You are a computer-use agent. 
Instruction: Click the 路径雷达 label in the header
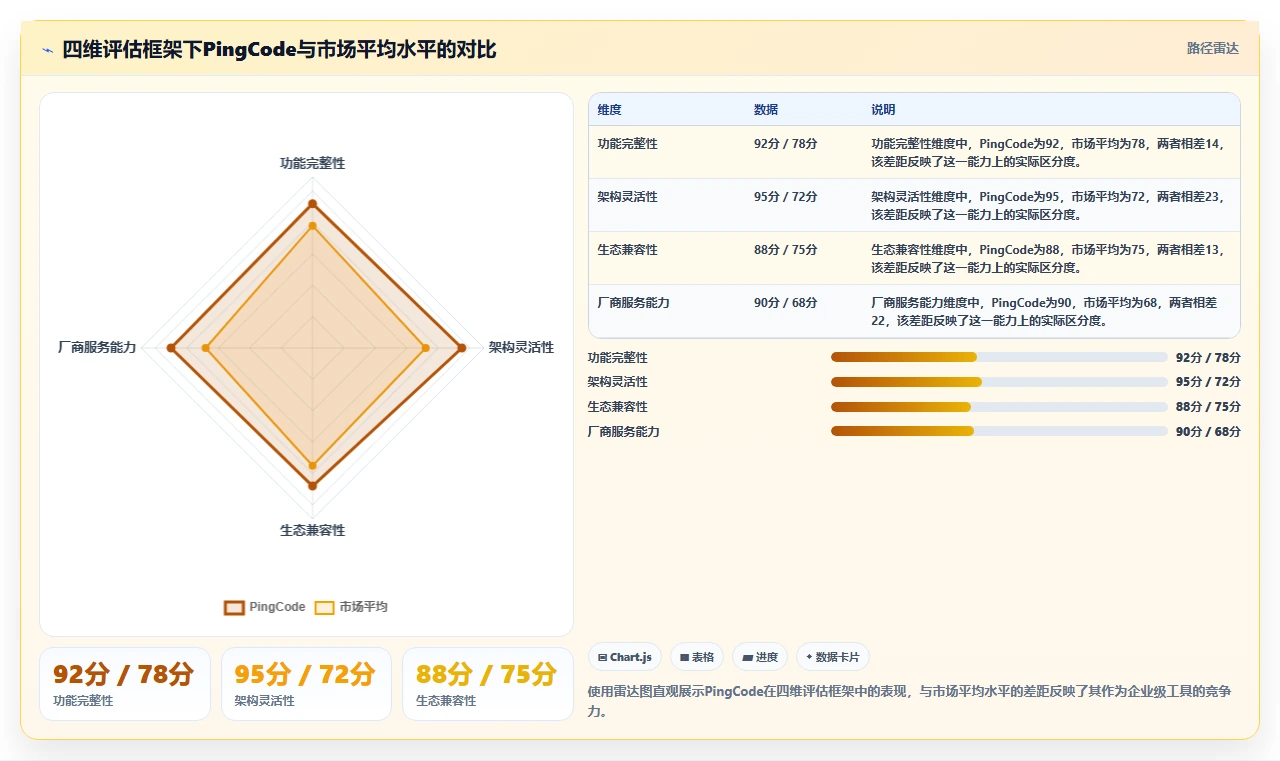click(x=1212, y=48)
